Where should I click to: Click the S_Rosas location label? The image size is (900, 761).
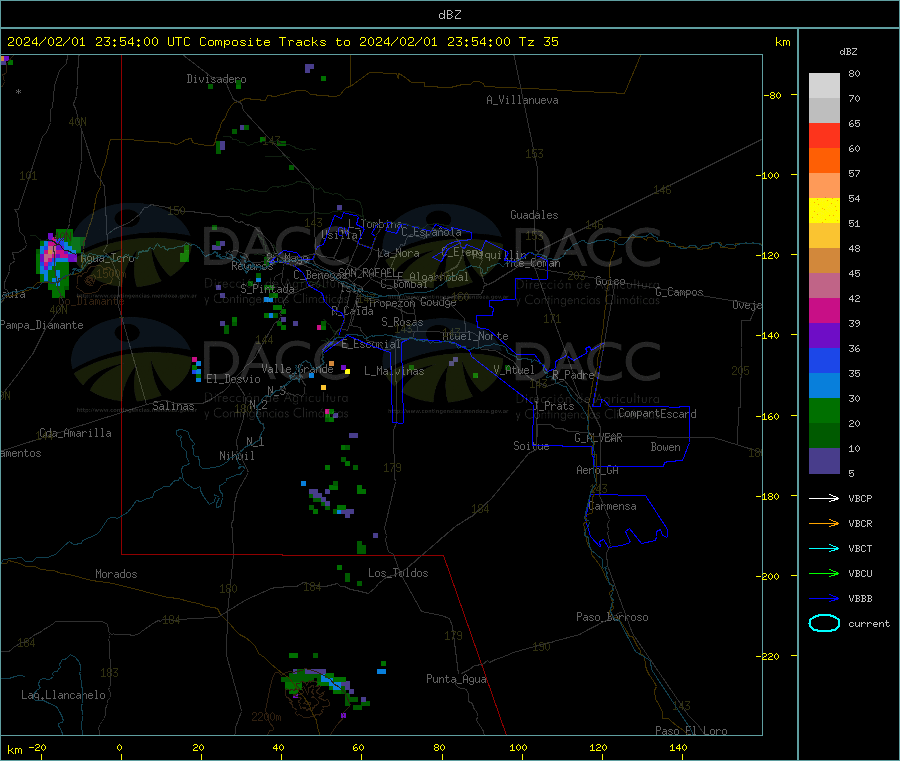point(402,322)
